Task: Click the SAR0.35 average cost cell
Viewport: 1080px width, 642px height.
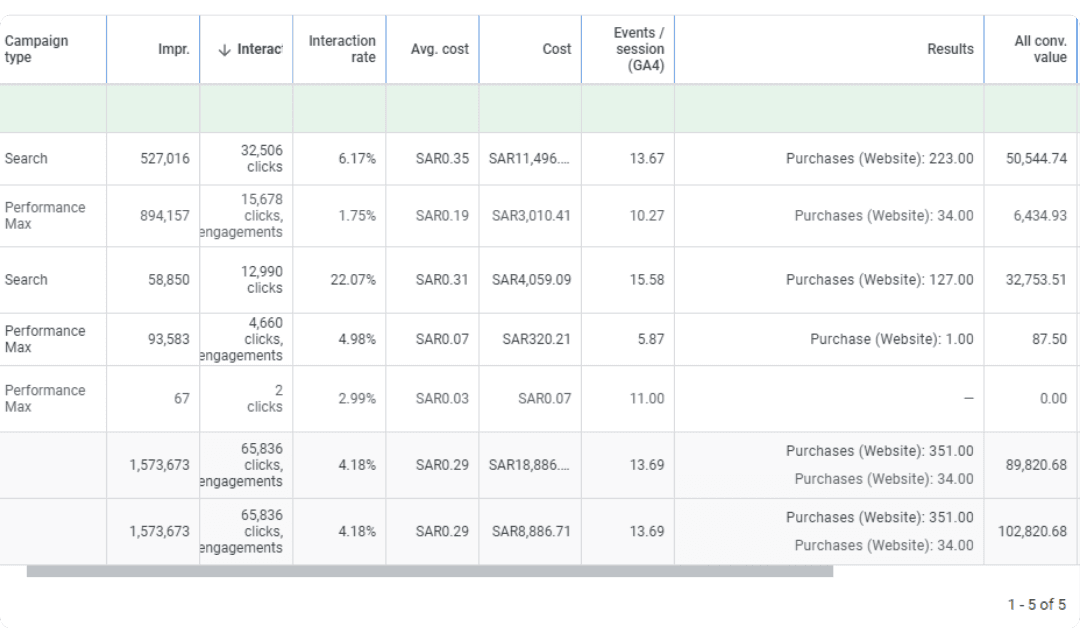Action: tap(442, 158)
